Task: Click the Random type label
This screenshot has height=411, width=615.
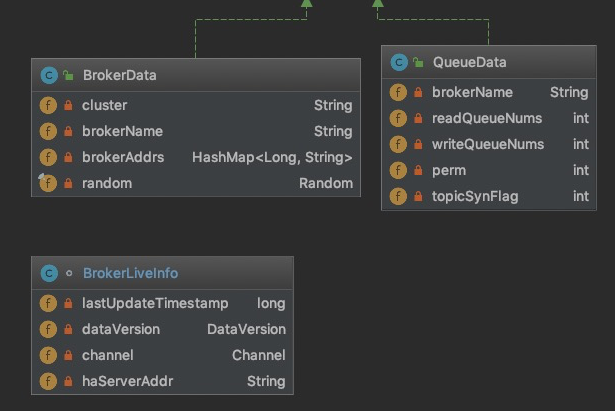Action: 326,183
